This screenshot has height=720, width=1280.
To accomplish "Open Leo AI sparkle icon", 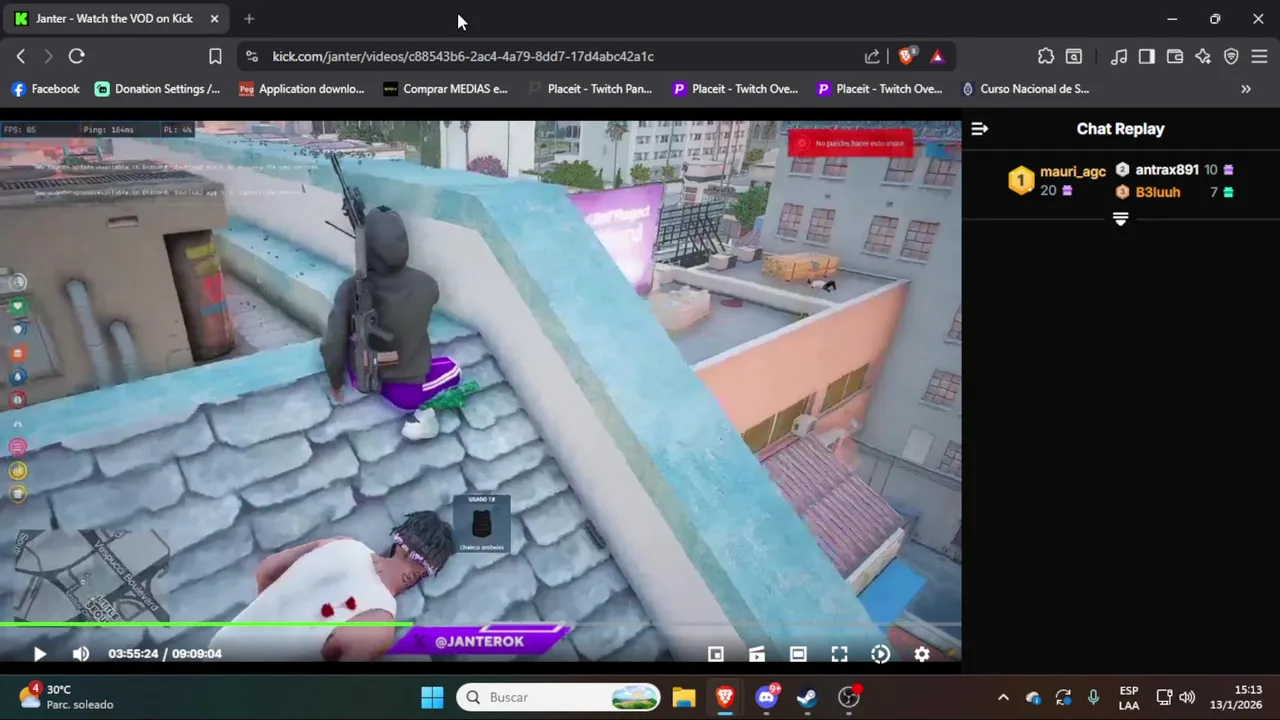I will [x=1203, y=57].
